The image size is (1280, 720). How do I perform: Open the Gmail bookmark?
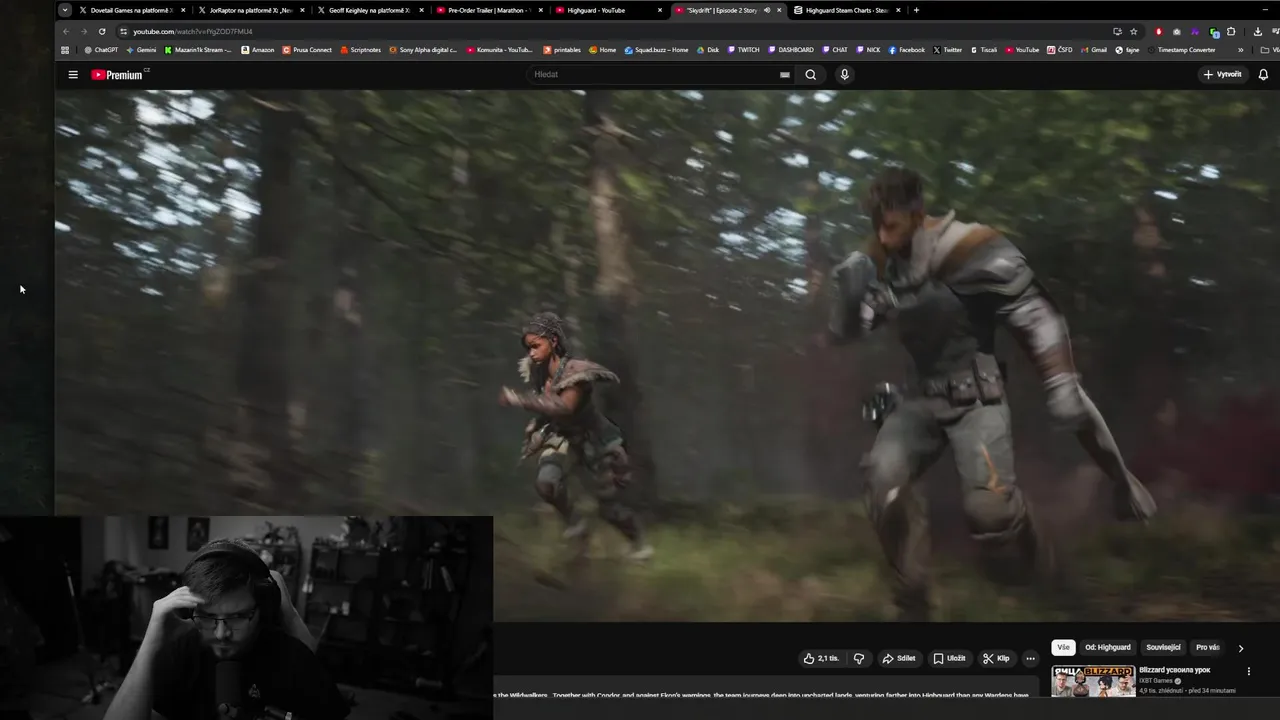(x=1094, y=50)
